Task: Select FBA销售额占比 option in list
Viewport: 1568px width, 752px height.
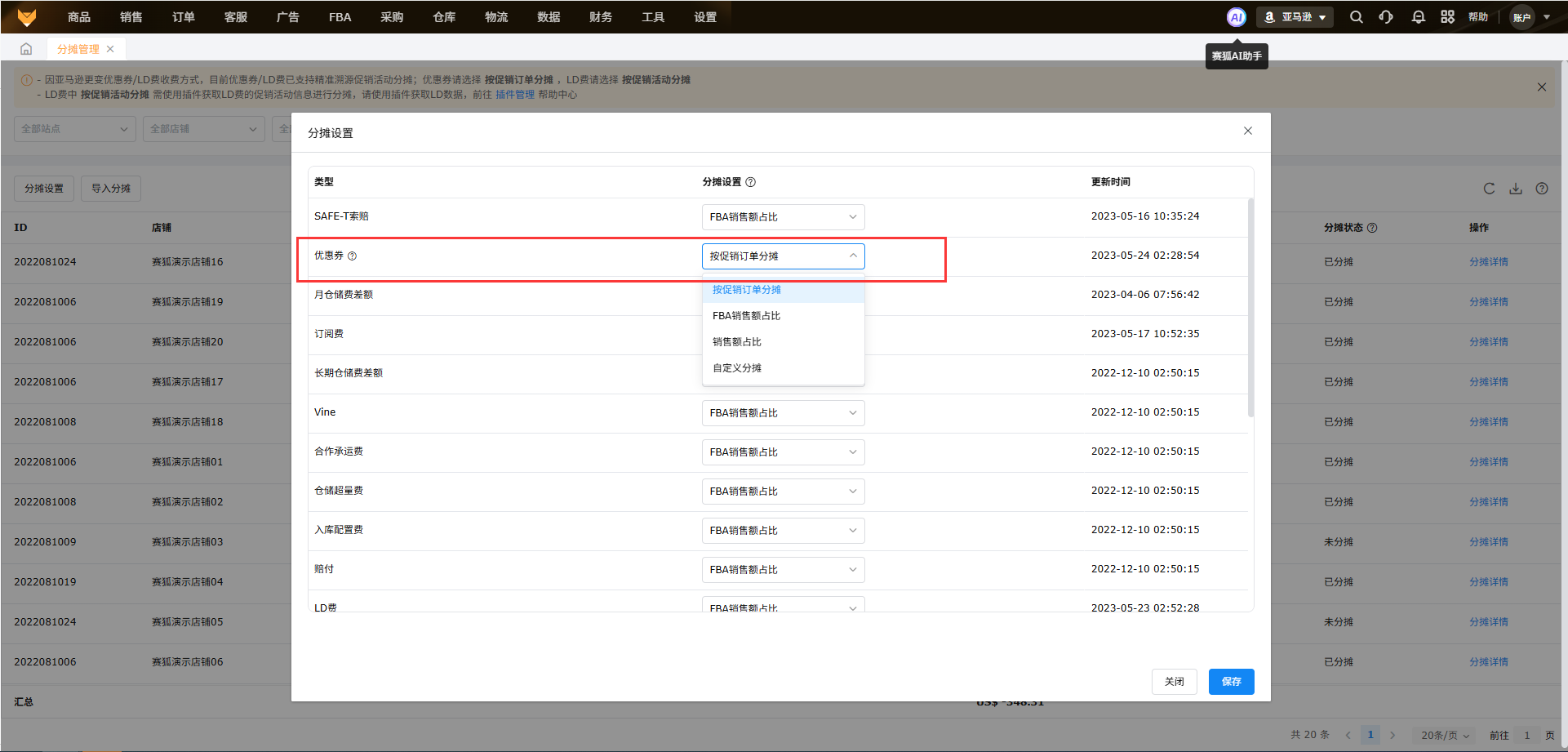Action: 783,316
